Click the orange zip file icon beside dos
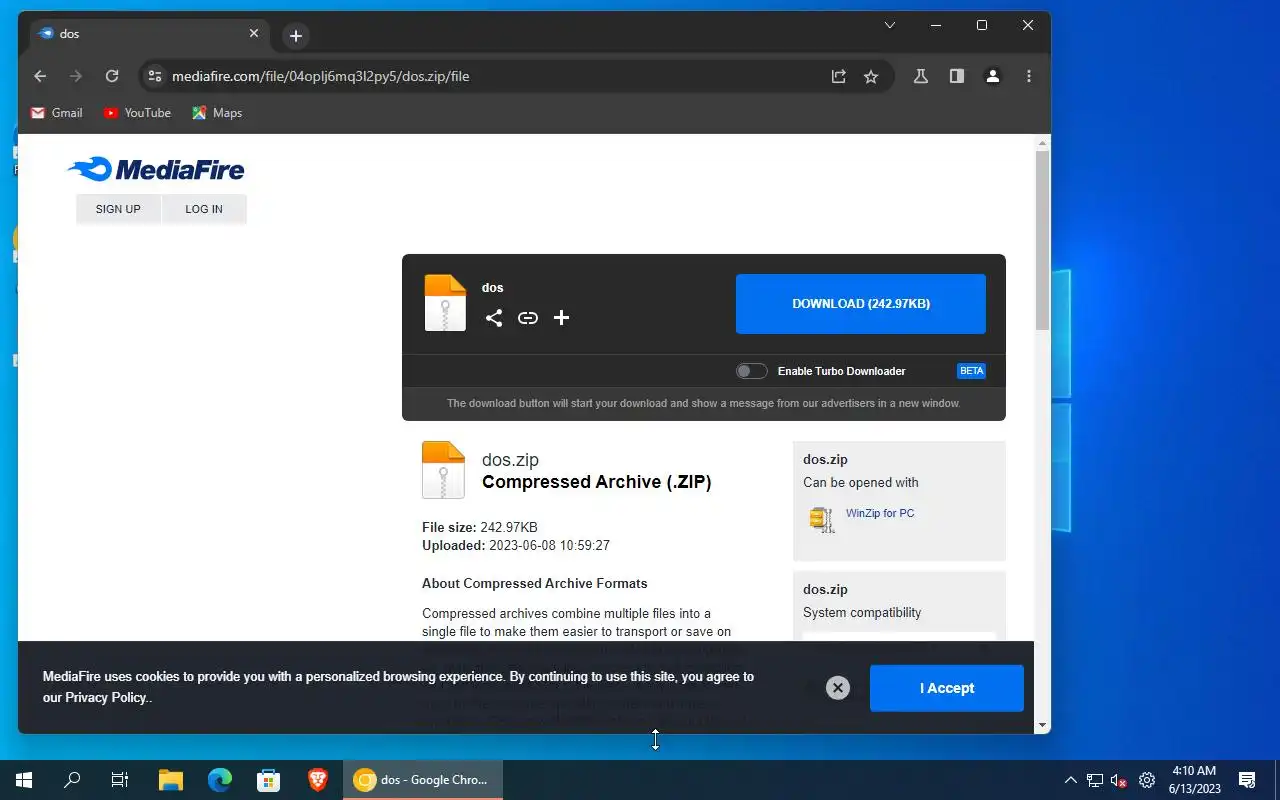The width and height of the screenshot is (1280, 800). click(x=445, y=302)
